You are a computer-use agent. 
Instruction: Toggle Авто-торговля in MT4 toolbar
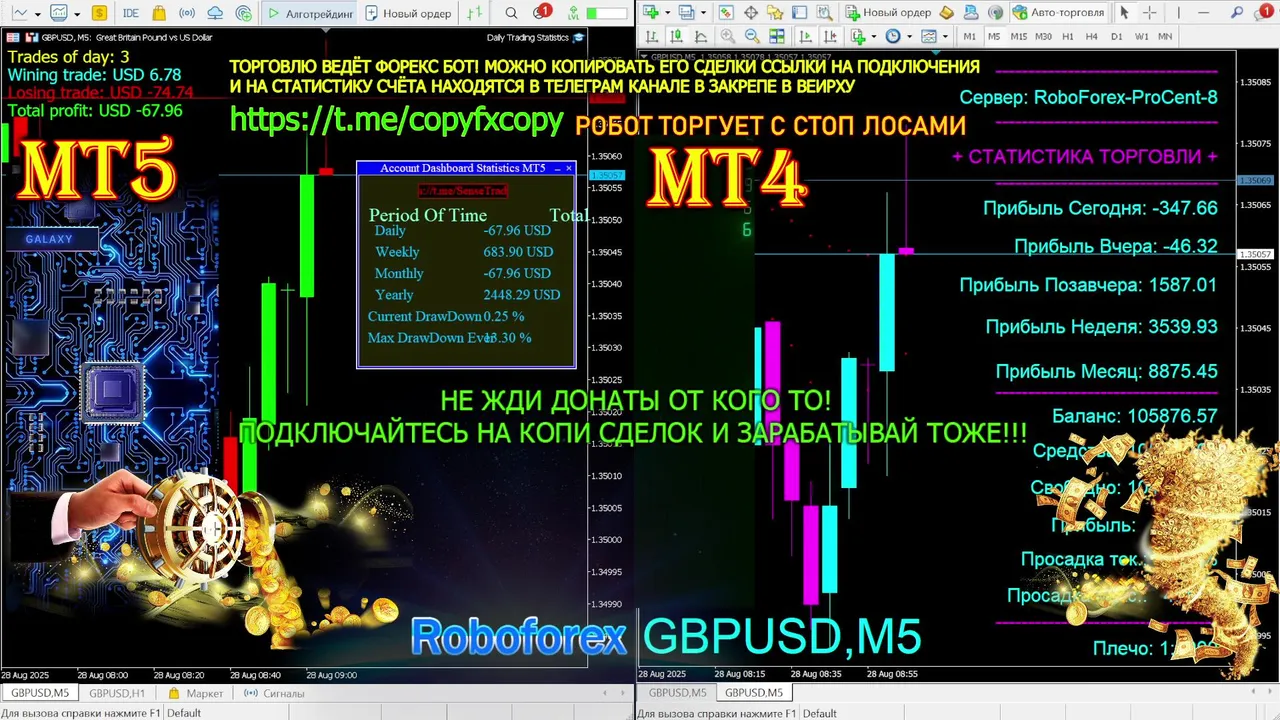[x=1057, y=12]
